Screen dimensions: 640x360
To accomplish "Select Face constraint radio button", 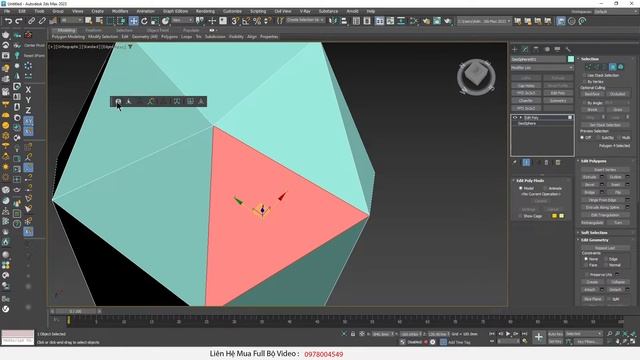I will click(586, 265).
